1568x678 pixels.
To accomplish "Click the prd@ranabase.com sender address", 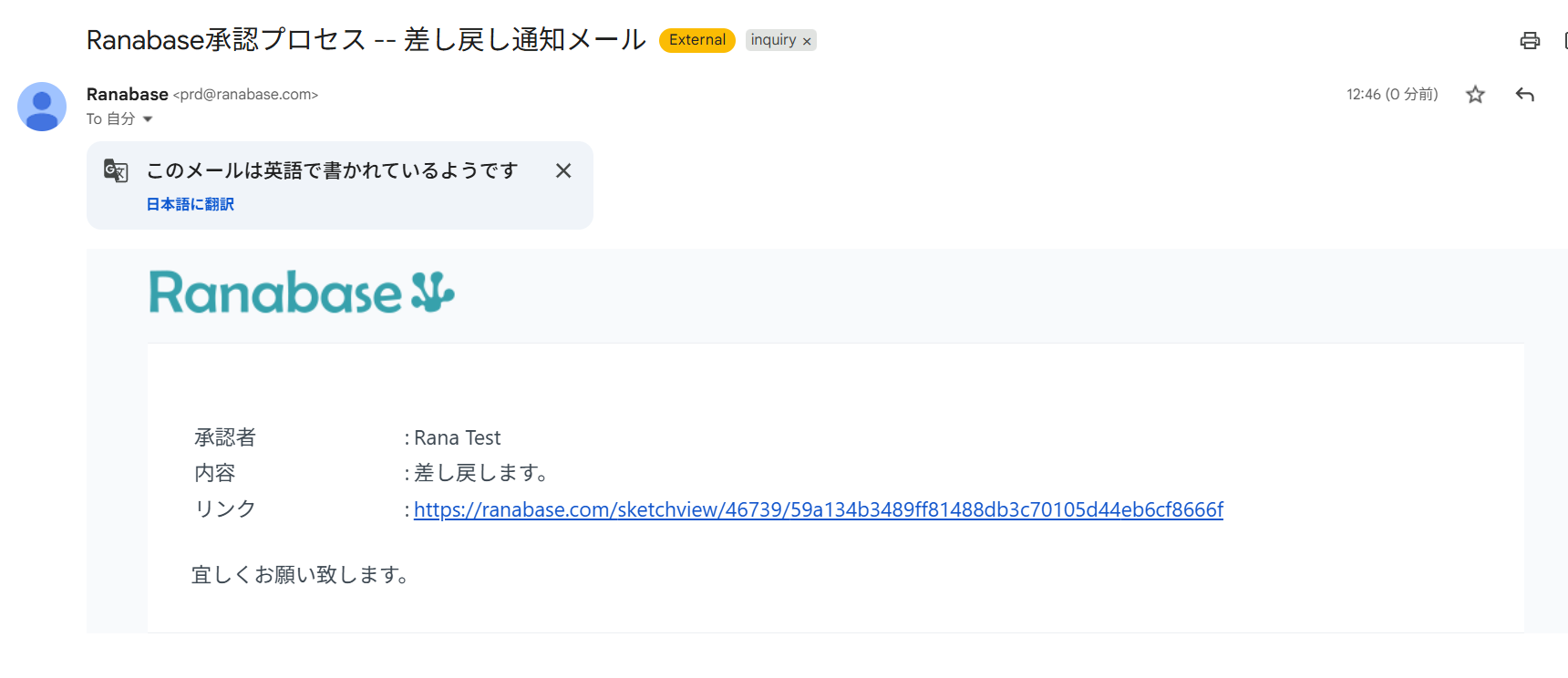I will pos(245,95).
